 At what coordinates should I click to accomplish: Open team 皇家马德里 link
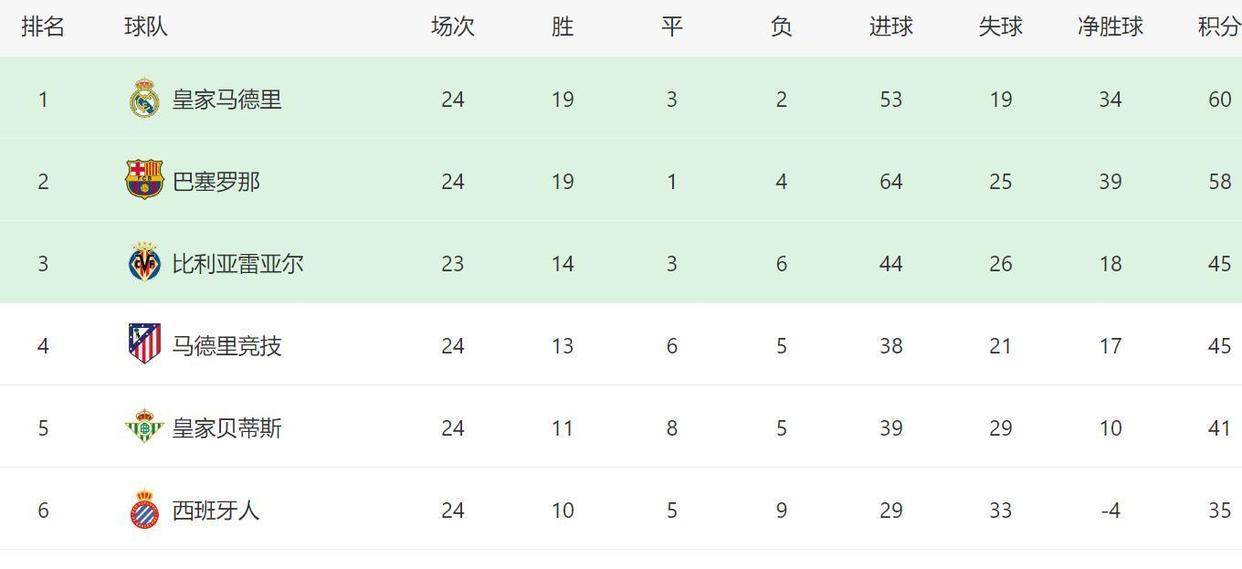[x=227, y=99]
